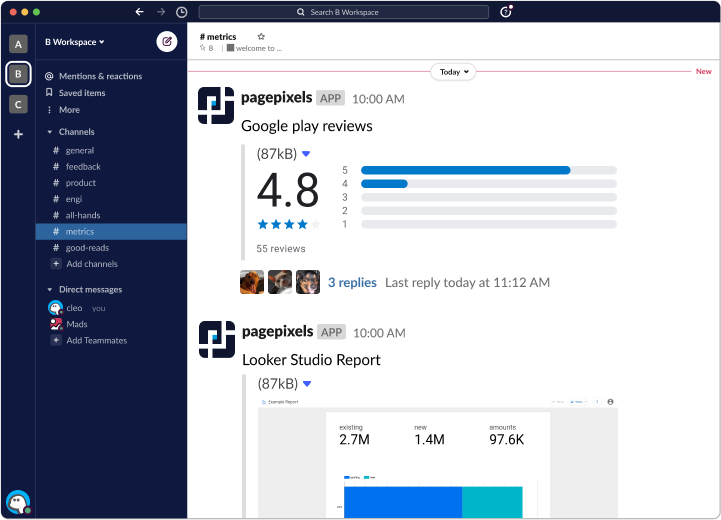
Task: Open the help icon in title bar
Action: coord(506,12)
